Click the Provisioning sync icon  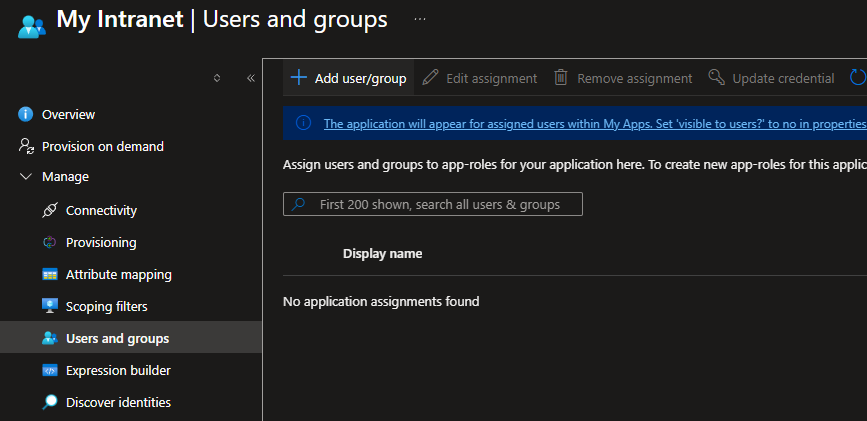(50, 243)
